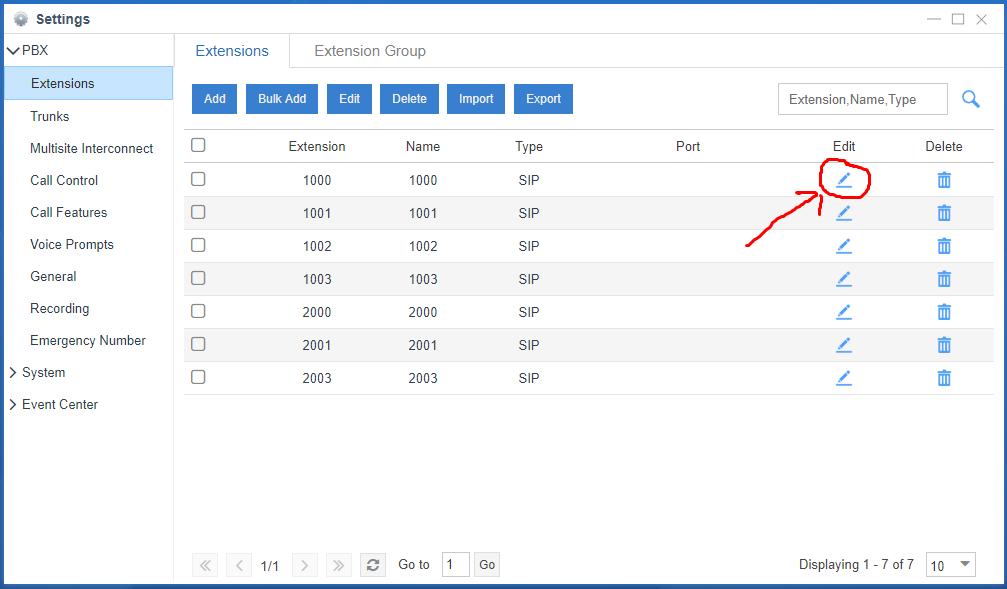This screenshot has height=589, width=1007.
Task: Click the Extension column header
Action: 317,146
